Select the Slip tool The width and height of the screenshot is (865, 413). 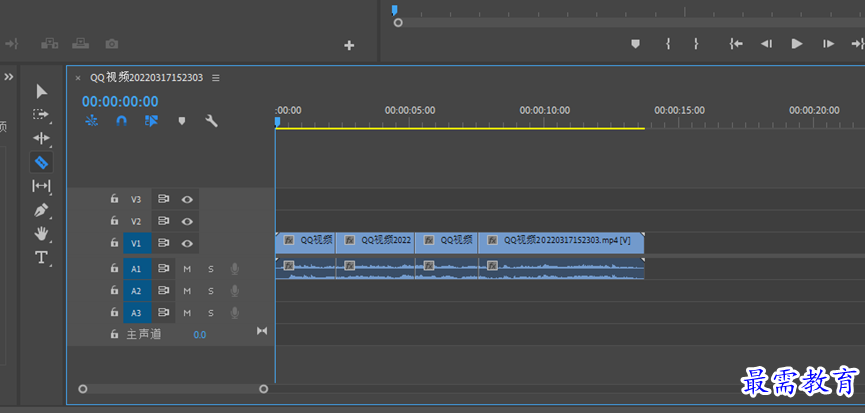41,186
